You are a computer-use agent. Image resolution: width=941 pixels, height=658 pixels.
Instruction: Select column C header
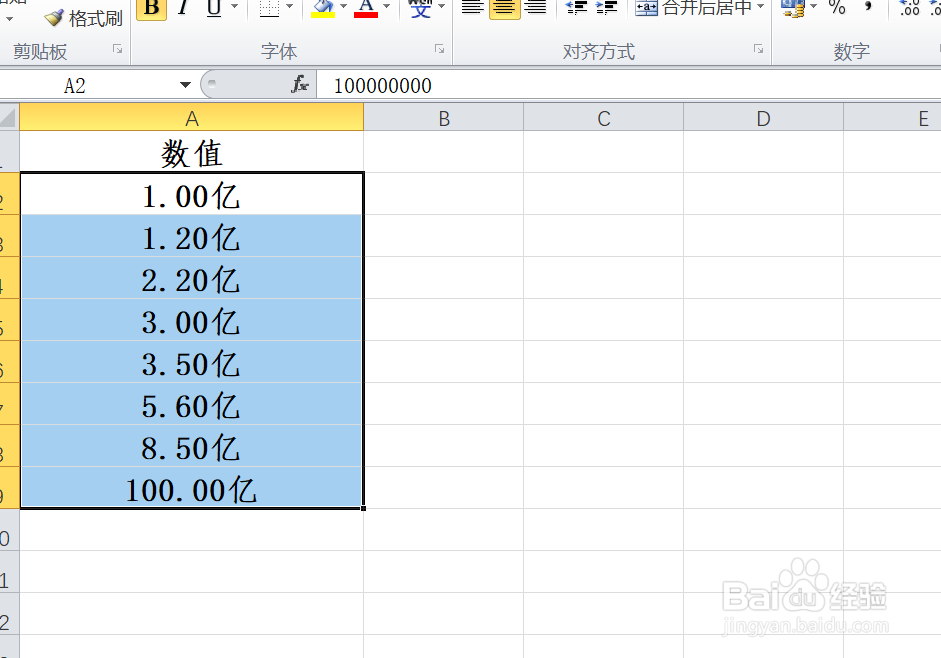point(604,118)
